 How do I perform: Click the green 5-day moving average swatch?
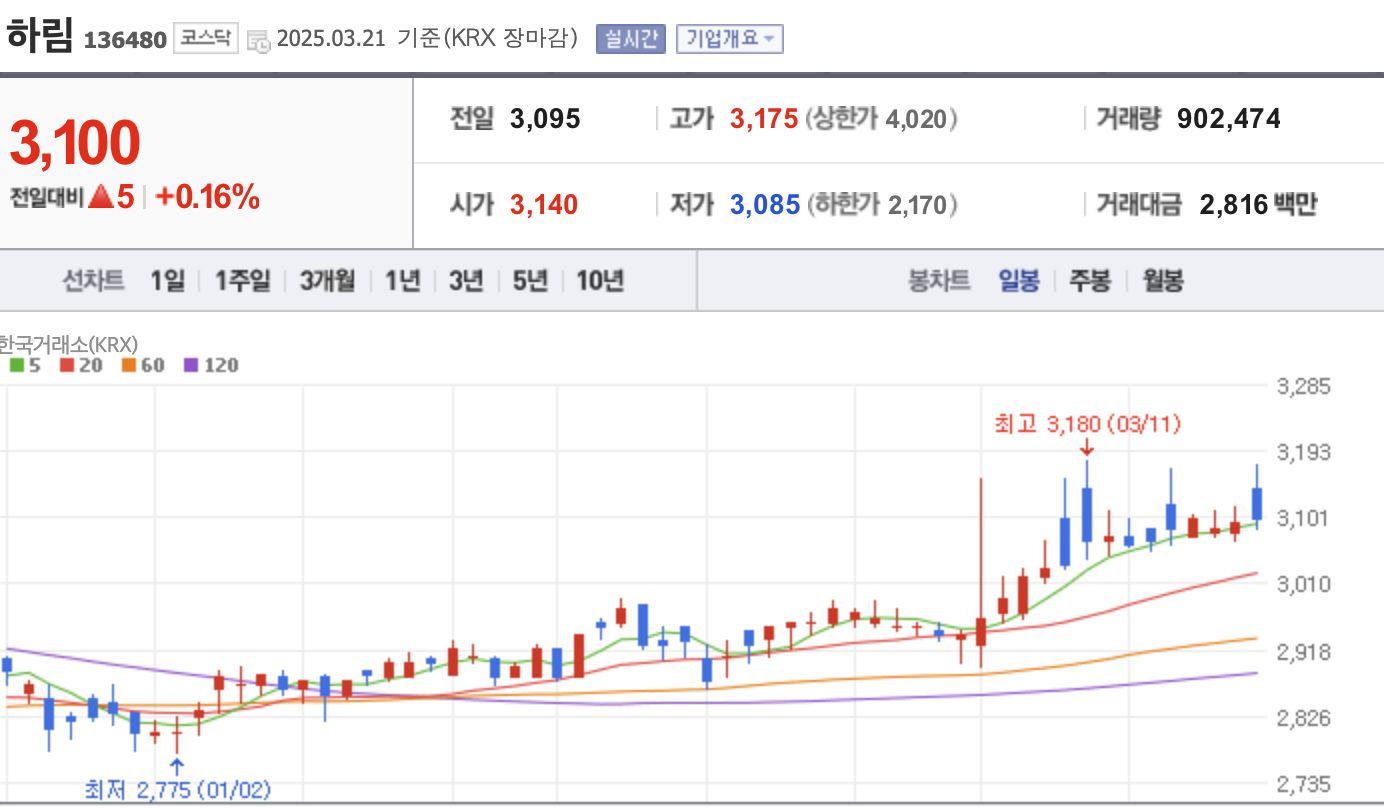[x=16, y=366]
